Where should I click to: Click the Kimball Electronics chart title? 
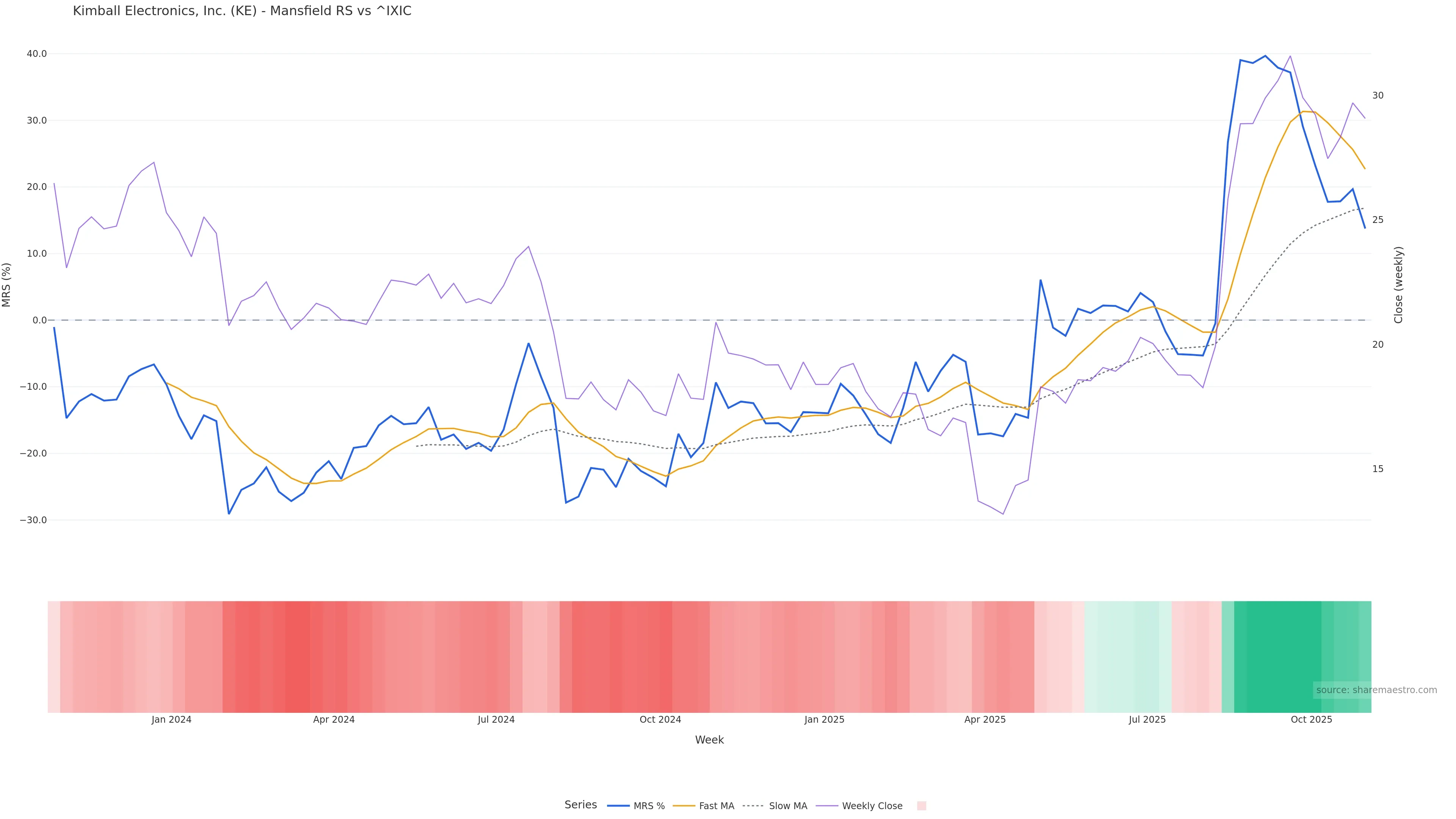[x=242, y=11]
